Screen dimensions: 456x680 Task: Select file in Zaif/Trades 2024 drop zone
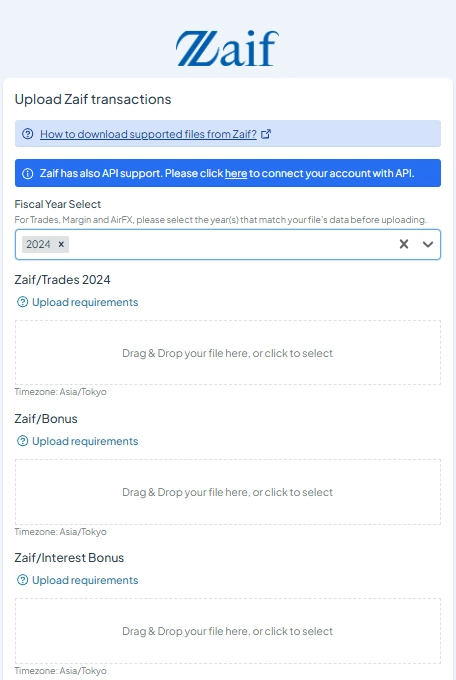228,353
